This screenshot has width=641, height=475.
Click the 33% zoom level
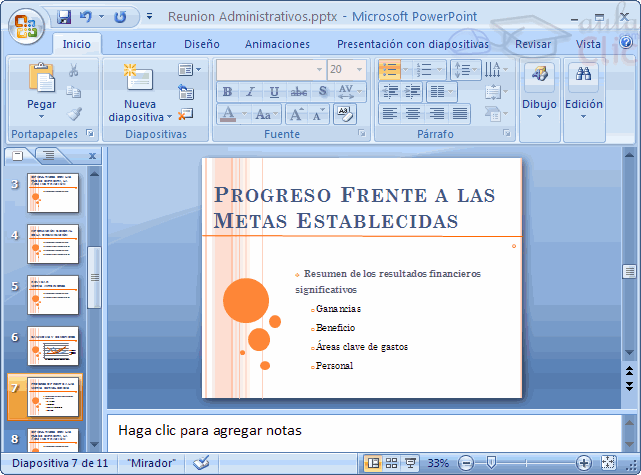(x=438, y=463)
